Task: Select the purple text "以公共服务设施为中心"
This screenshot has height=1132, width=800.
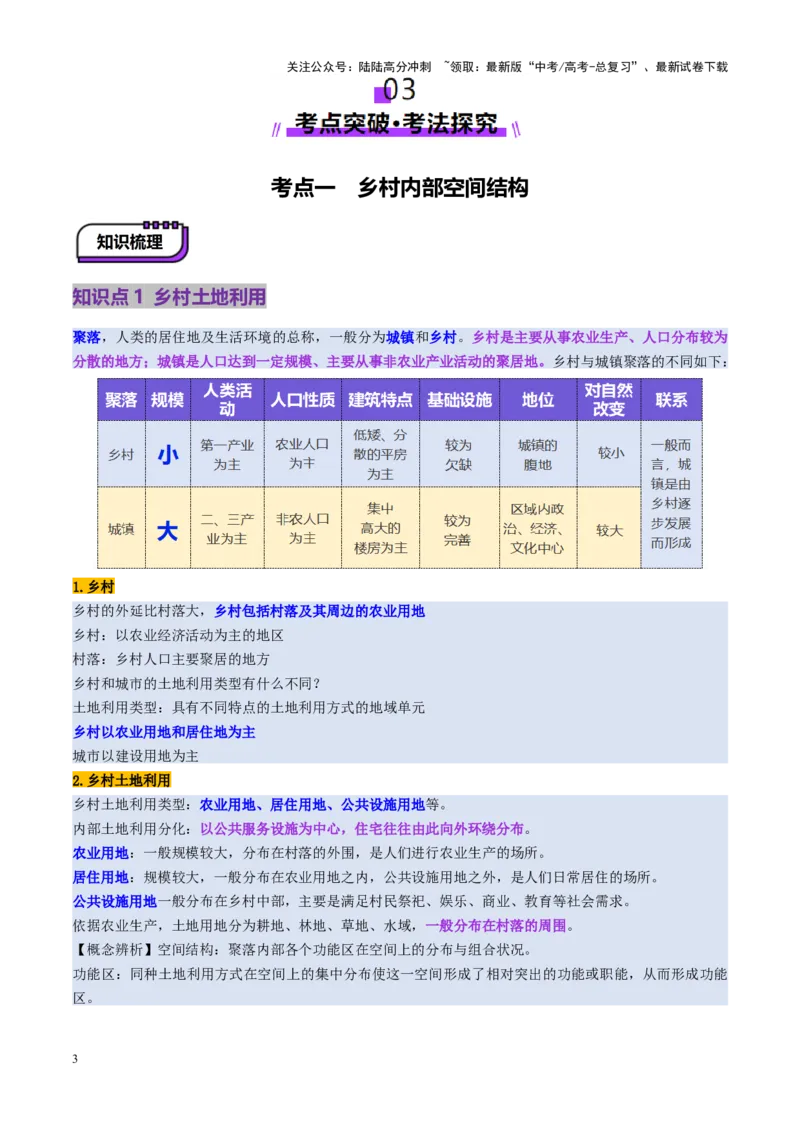Action: (270, 828)
